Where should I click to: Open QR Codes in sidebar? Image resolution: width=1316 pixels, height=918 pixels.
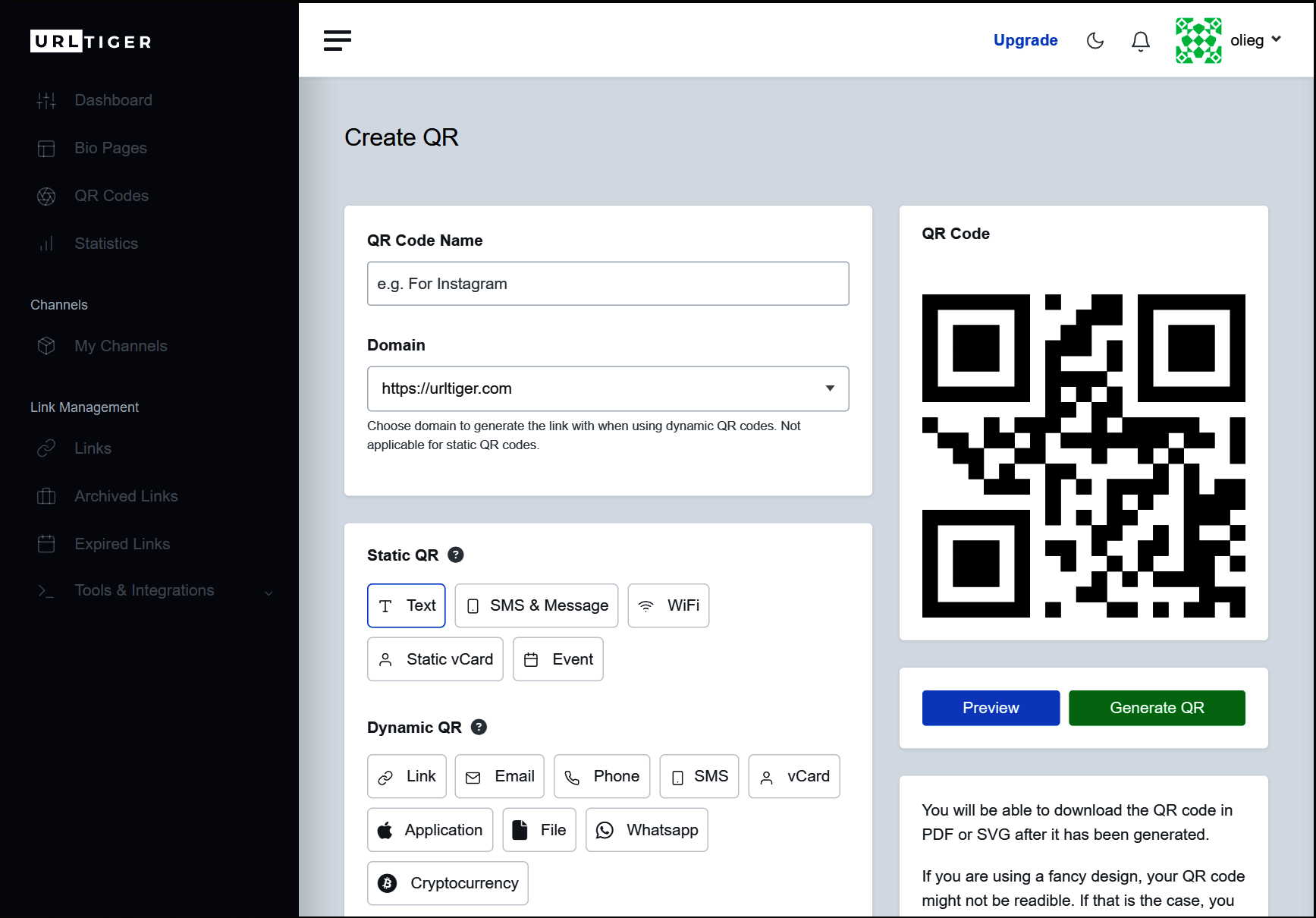[x=111, y=196]
